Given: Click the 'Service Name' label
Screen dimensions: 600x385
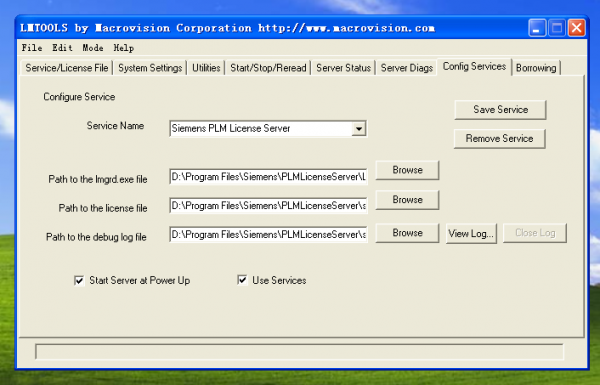Looking at the screenshot, I should point(115,126).
